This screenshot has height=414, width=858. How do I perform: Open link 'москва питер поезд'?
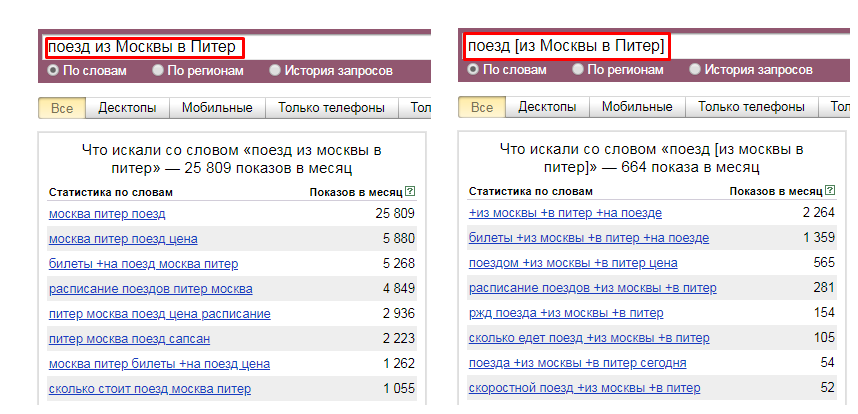point(107,214)
